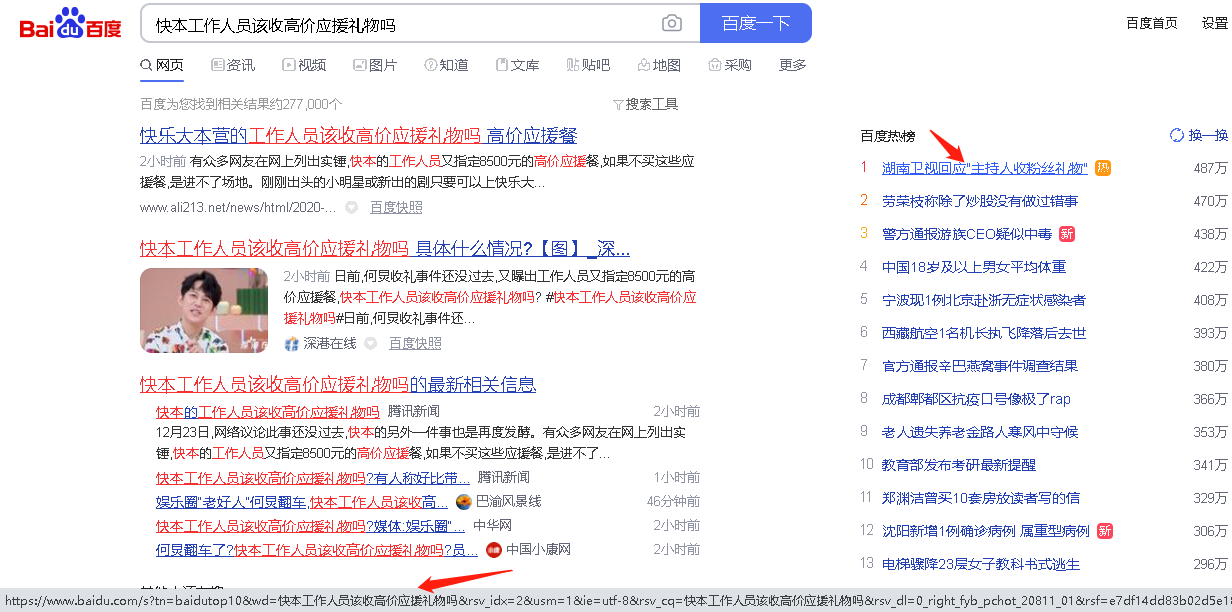Image resolution: width=1232 pixels, height=612 pixels.
Task: Click 中国小康网 source icon
Action: coord(493,549)
